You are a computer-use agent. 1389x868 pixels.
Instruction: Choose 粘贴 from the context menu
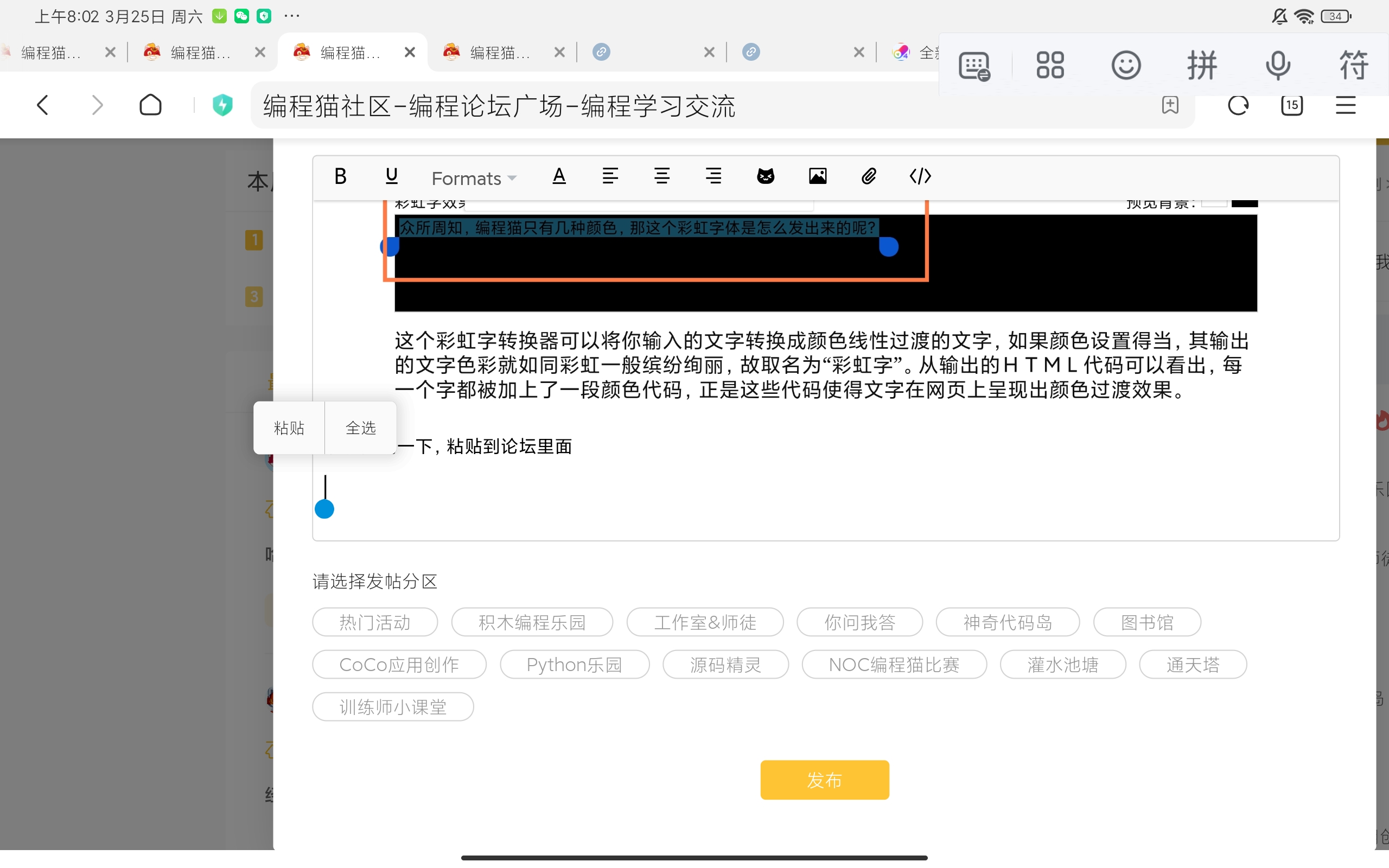[x=289, y=427]
